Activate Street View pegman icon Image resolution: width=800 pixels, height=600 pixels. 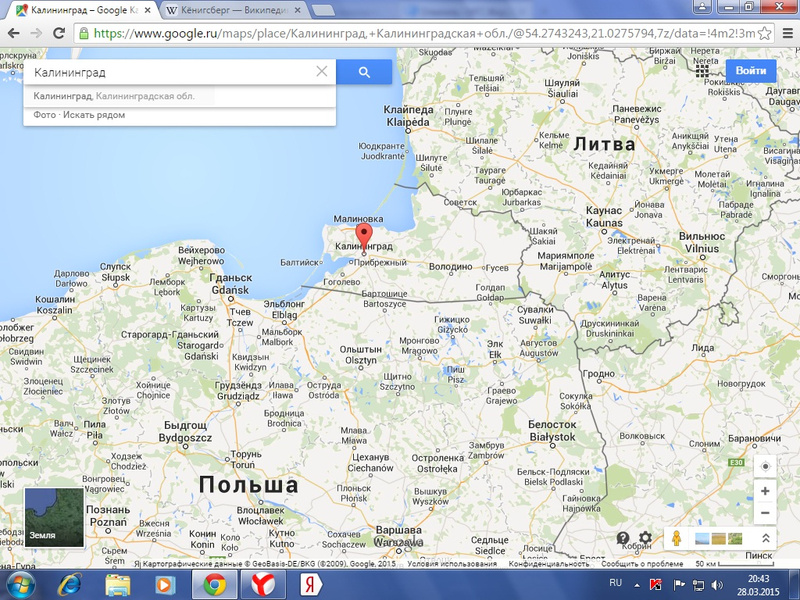click(677, 538)
